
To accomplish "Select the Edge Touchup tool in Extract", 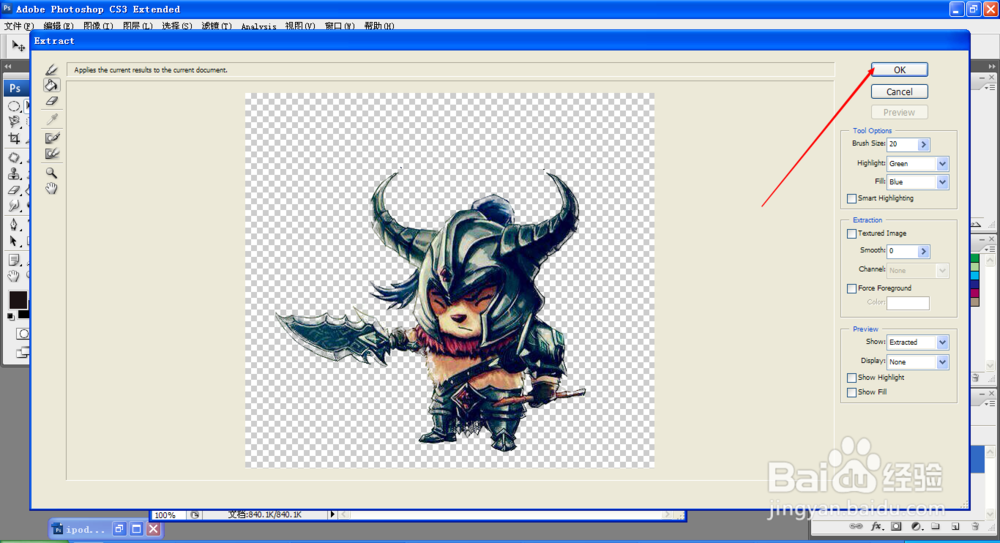I will pyautogui.click(x=52, y=154).
